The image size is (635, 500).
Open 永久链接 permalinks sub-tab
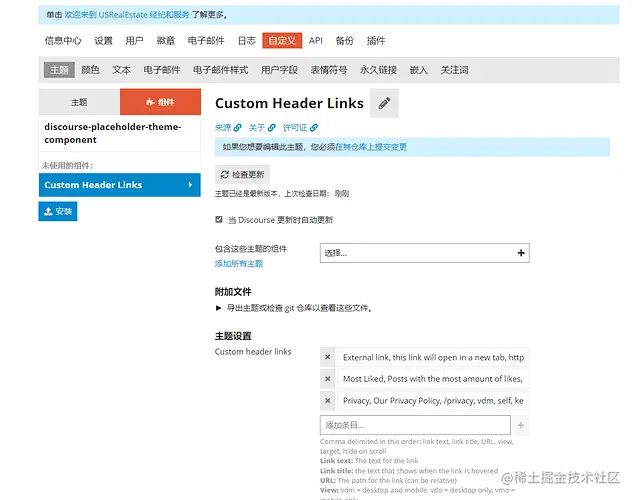tap(378, 70)
